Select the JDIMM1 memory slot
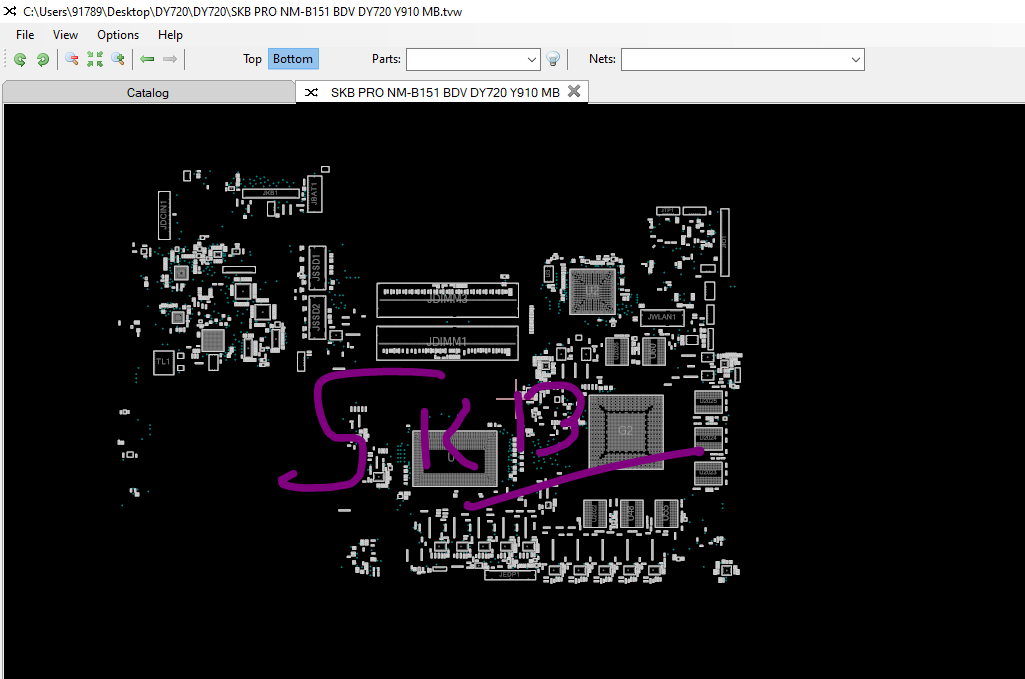Image resolution: width=1025 pixels, height=679 pixels. (448, 342)
